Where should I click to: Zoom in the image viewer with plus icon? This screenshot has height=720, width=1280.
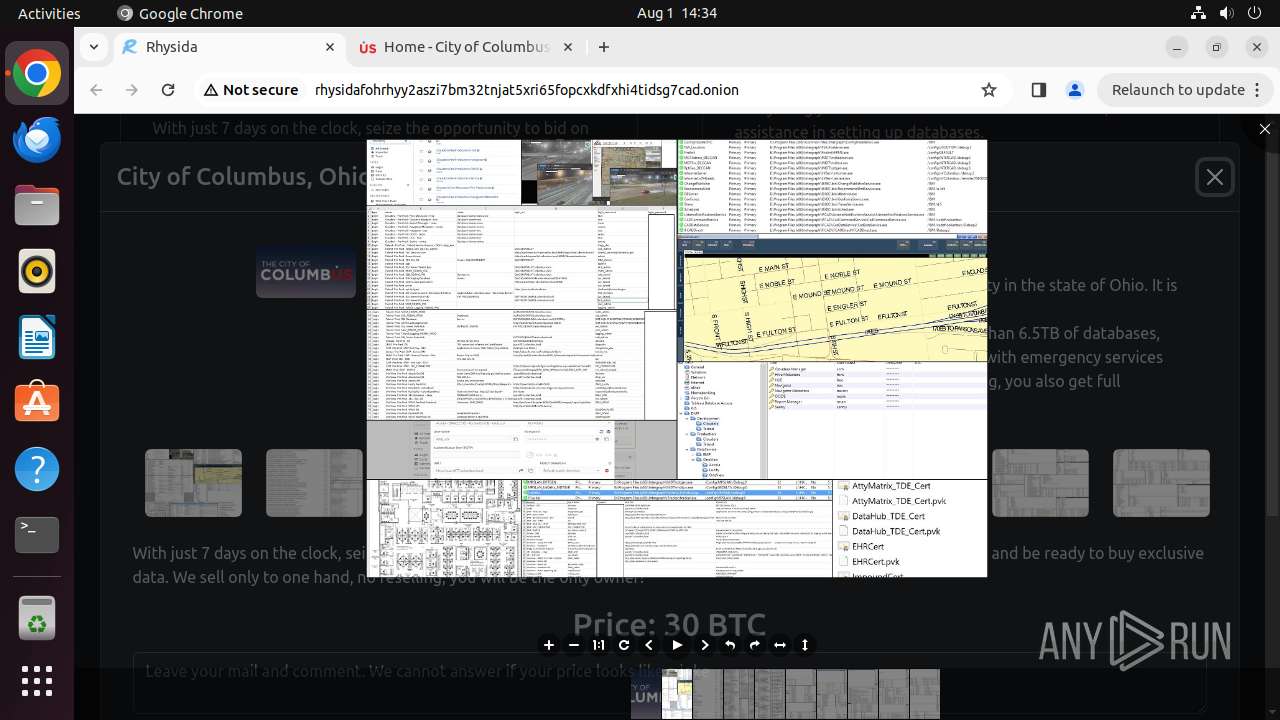(x=548, y=645)
